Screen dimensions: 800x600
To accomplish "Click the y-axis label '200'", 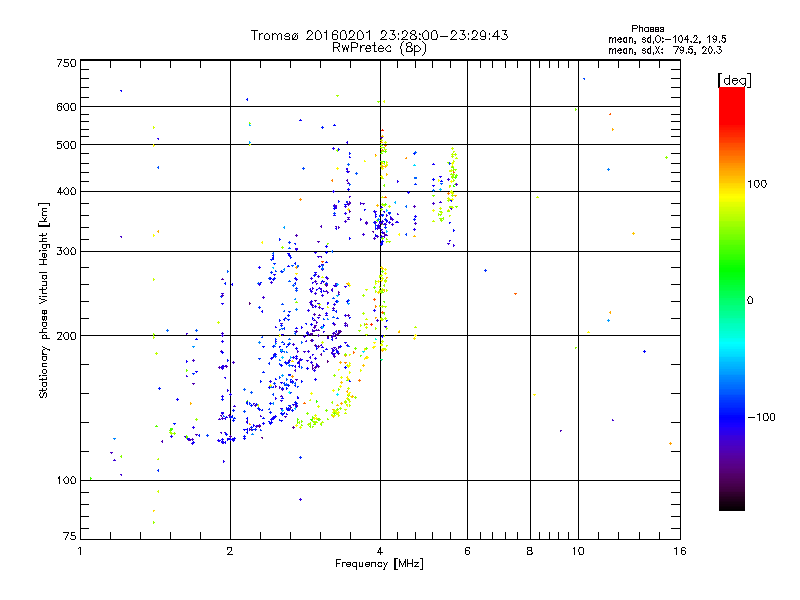I will tap(66, 336).
